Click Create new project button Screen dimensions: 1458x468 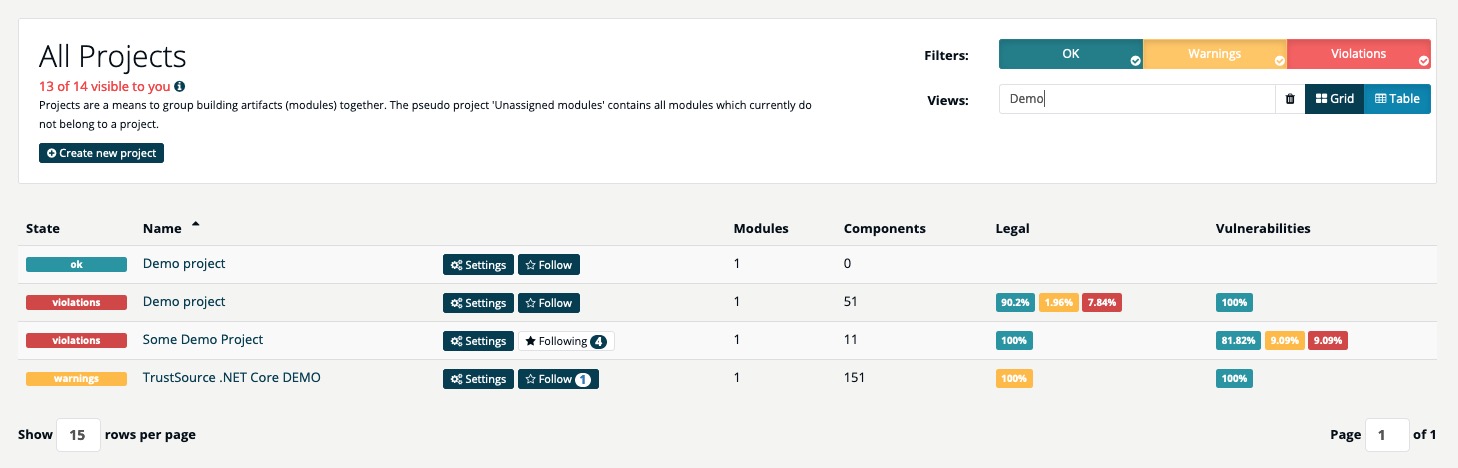click(x=101, y=153)
